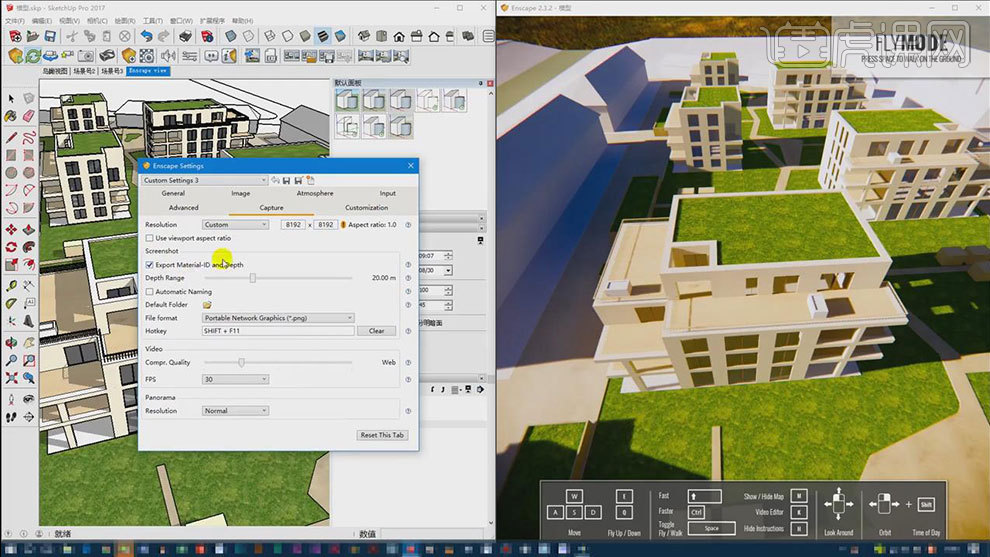This screenshot has width=990, height=557.
Task: Open the File format dropdown
Action: click(x=278, y=318)
